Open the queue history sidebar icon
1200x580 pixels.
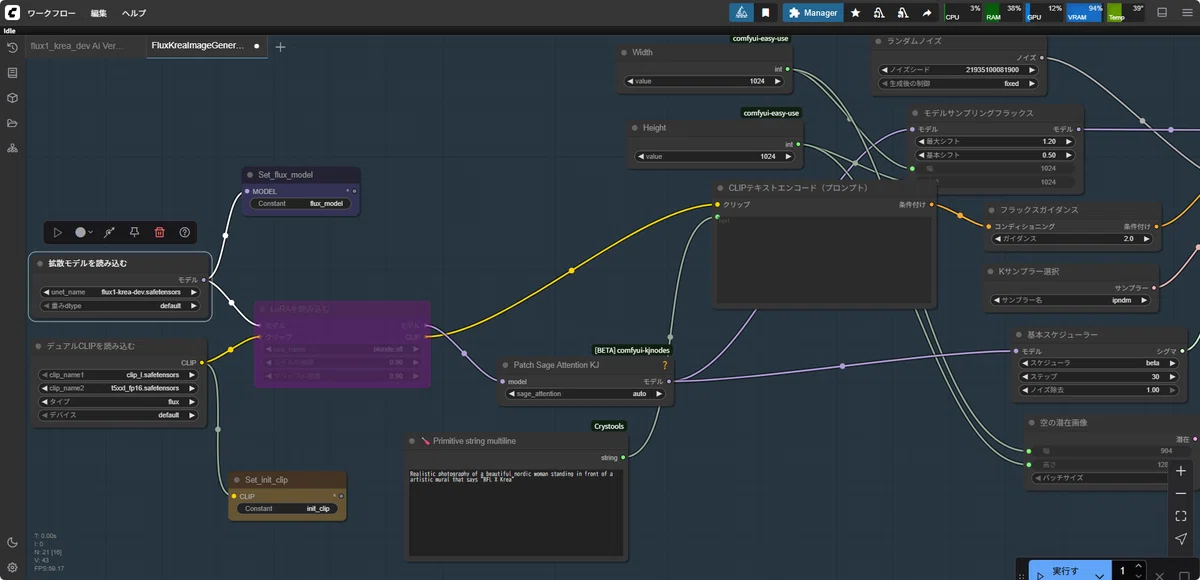tap(12, 47)
